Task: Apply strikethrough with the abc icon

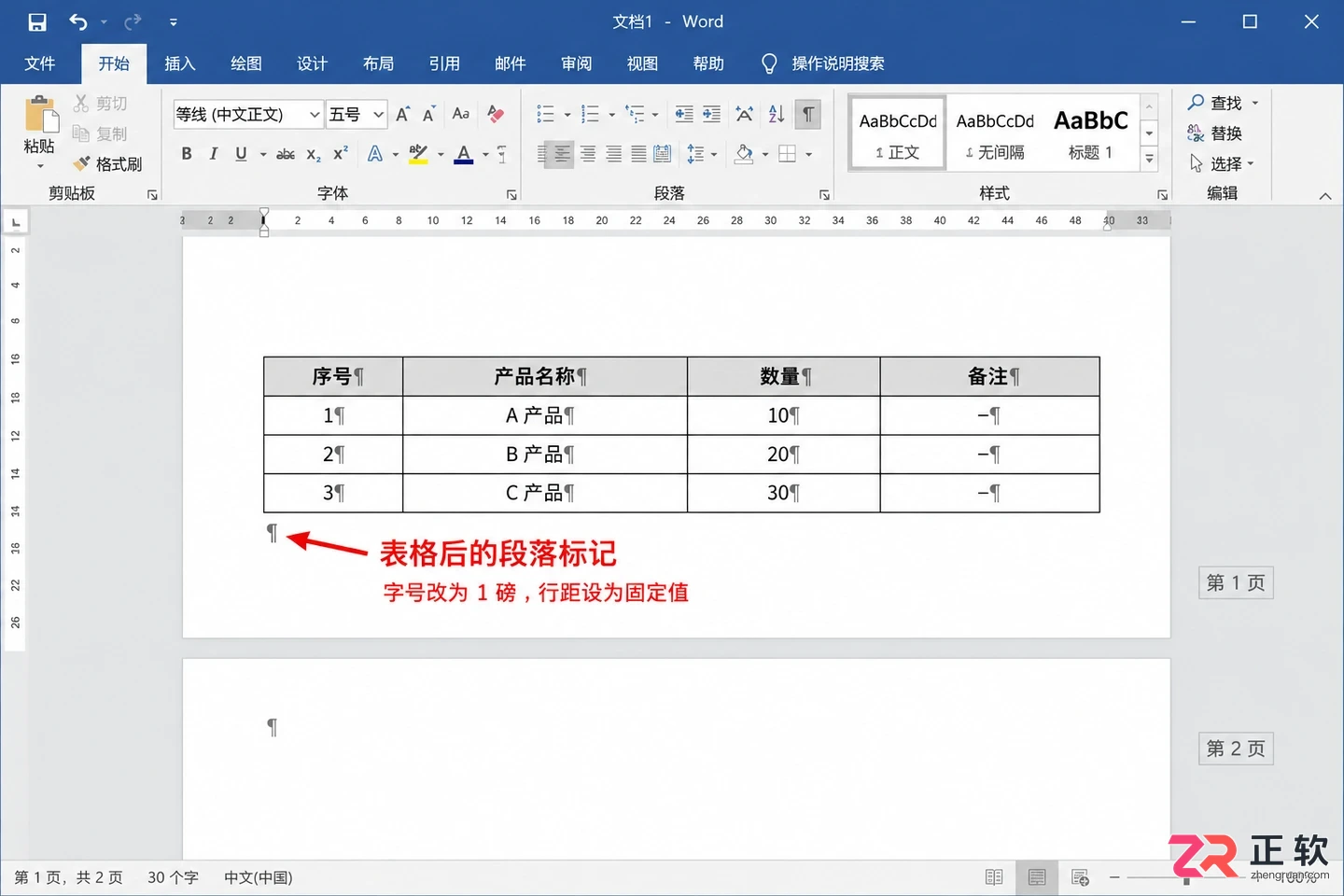Action: [286, 154]
